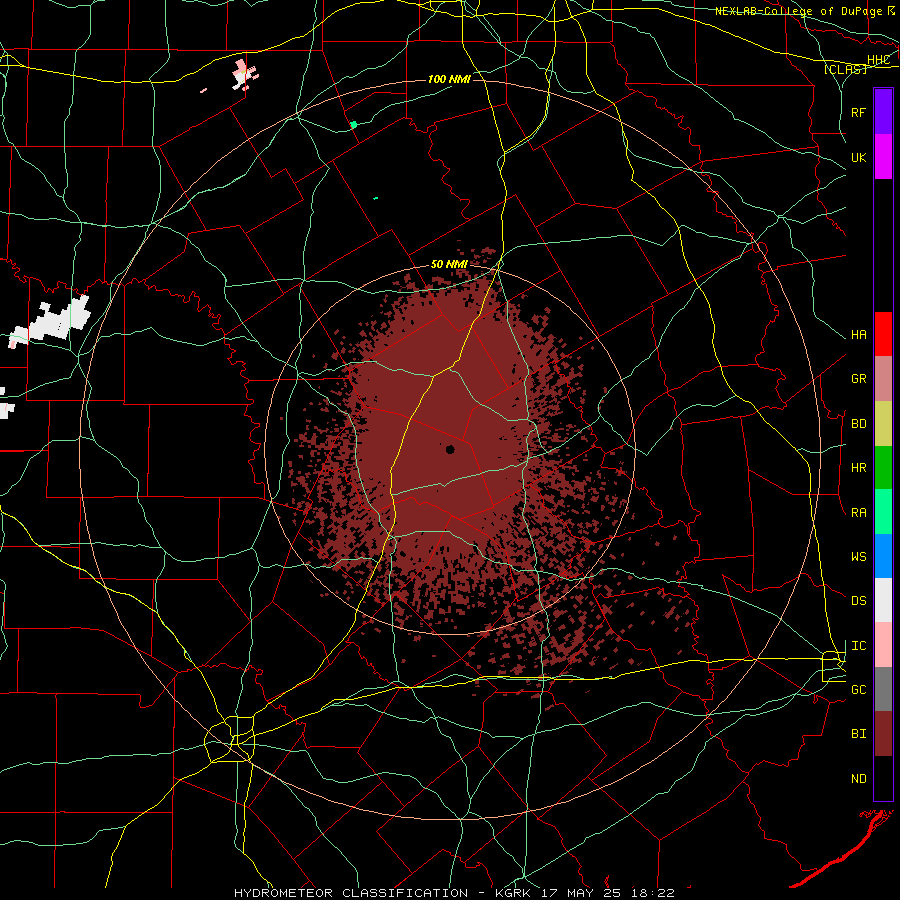Pick the dark green HR legend color

(883, 468)
